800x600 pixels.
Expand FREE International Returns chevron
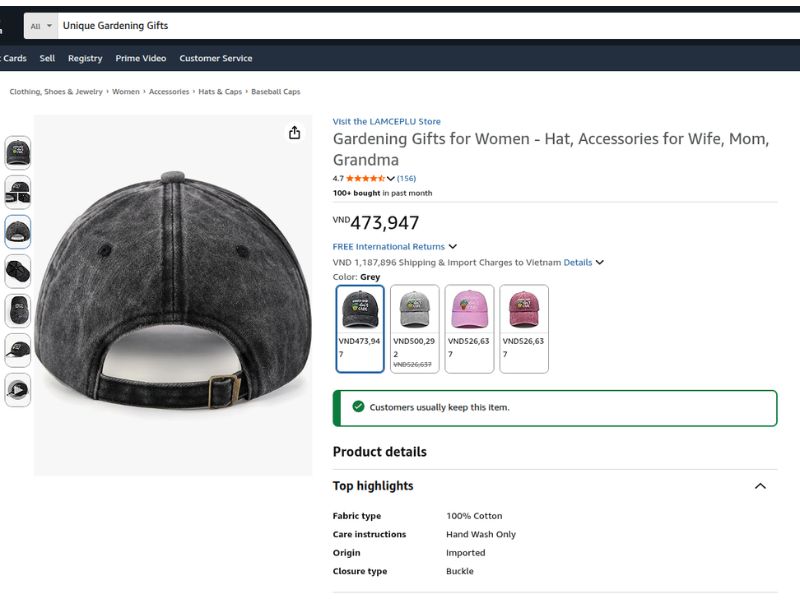453,246
